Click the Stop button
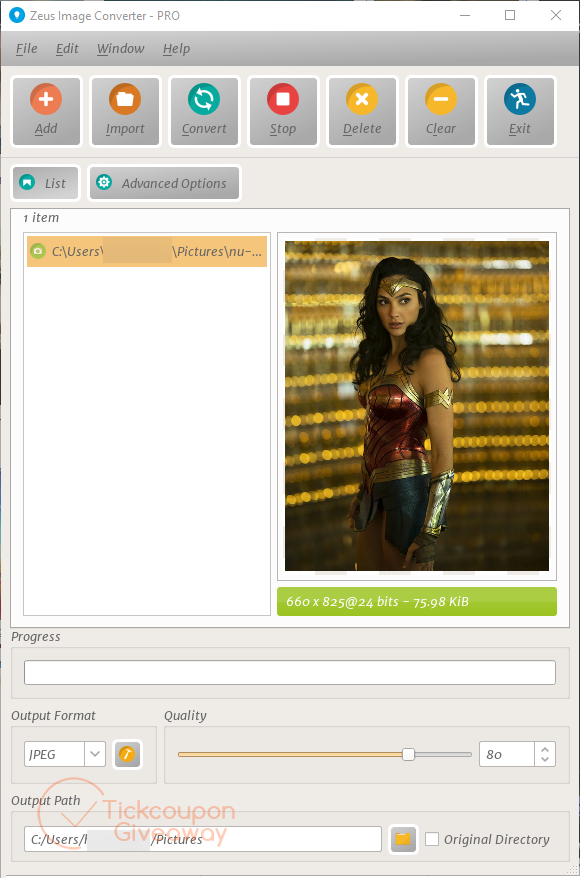 pos(283,111)
